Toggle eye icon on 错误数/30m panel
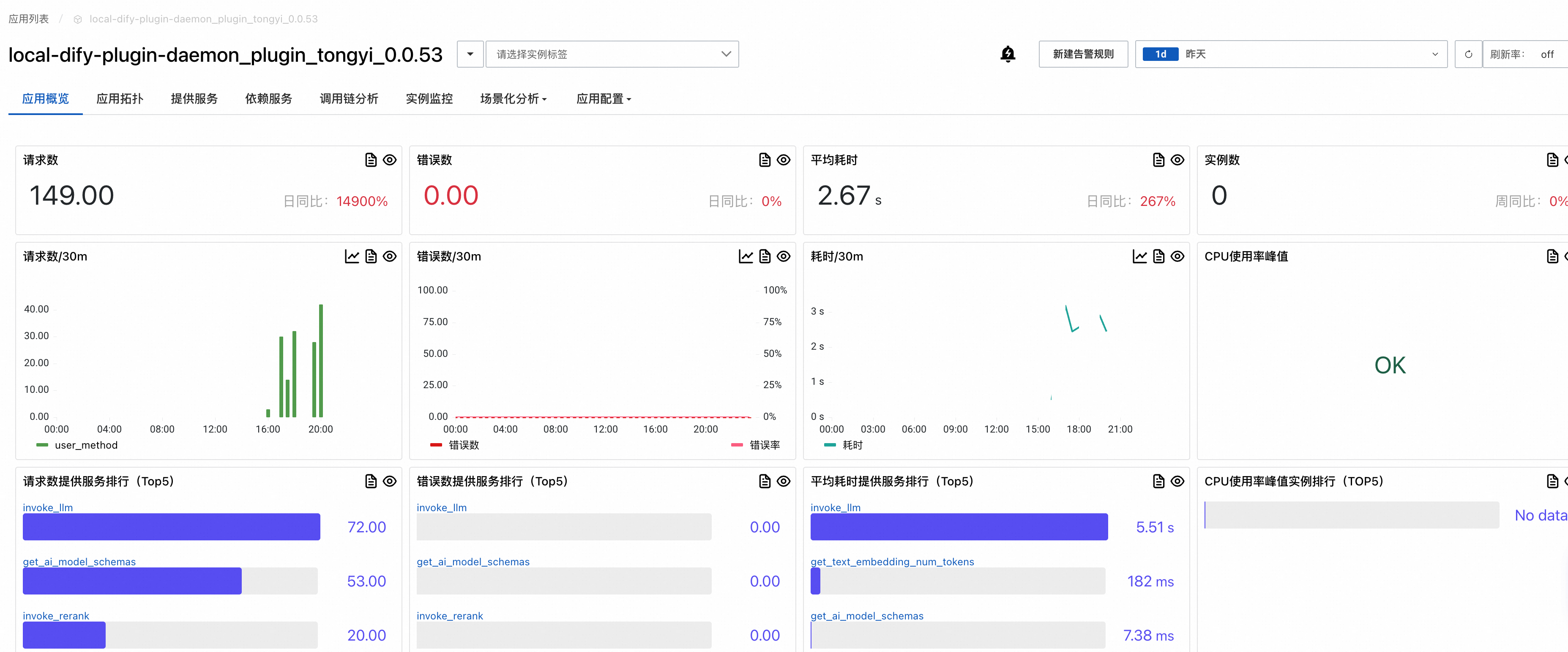 784,256
